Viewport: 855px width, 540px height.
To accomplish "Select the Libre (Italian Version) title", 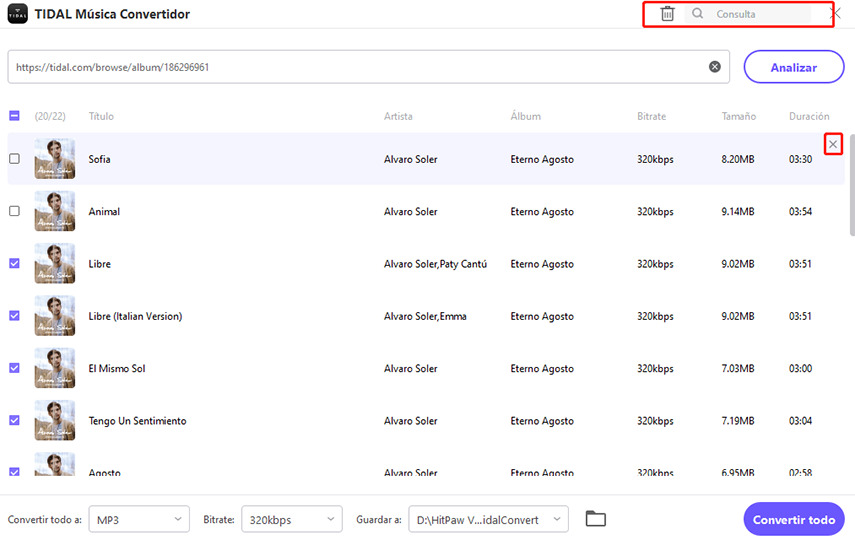I will pyautogui.click(x=135, y=316).
